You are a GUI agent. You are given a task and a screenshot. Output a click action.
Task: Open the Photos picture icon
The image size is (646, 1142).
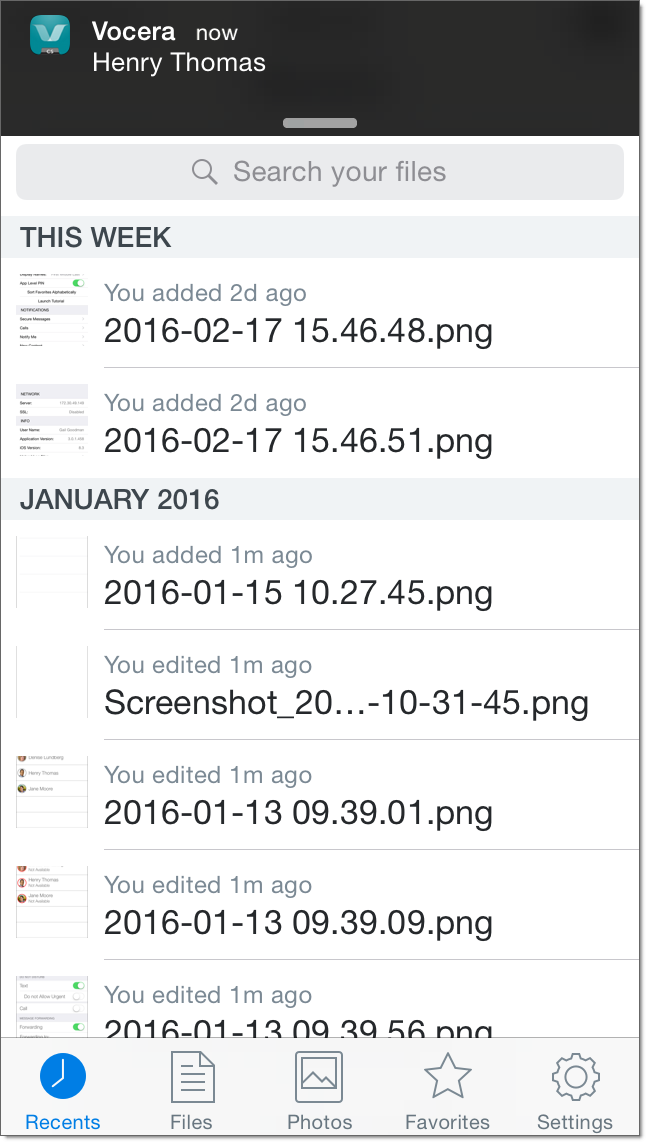[x=319, y=1077]
